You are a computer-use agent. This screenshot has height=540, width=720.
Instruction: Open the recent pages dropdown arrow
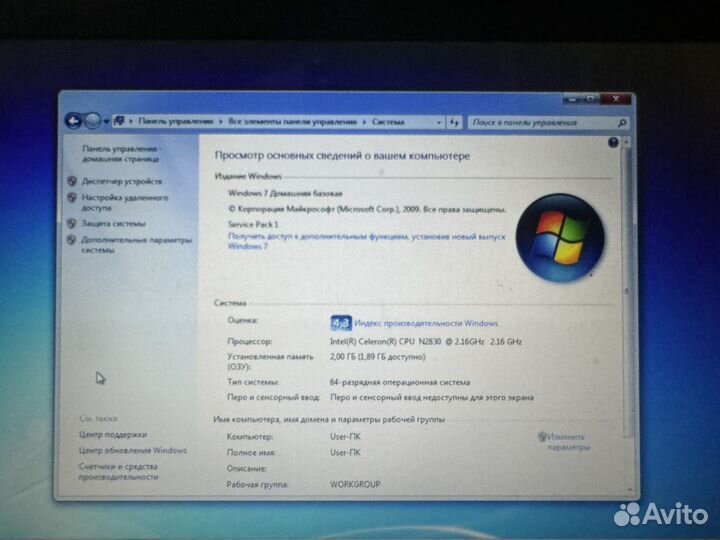106,121
